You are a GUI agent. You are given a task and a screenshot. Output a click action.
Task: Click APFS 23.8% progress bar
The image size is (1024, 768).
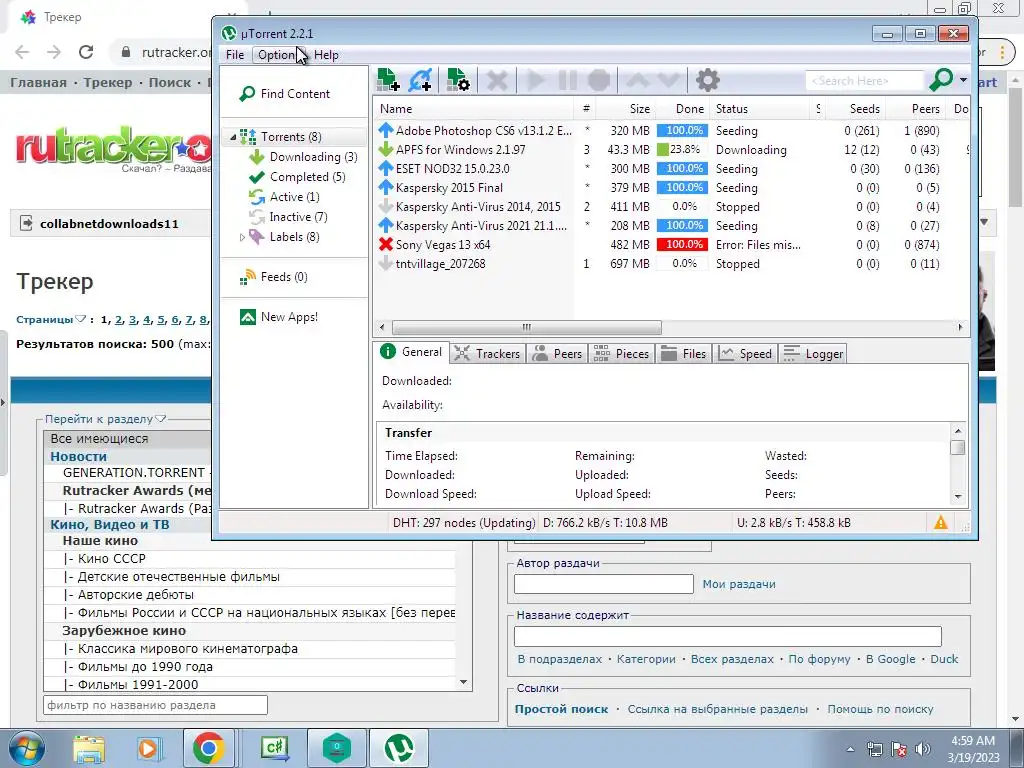pyautogui.click(x=682, y=150)
